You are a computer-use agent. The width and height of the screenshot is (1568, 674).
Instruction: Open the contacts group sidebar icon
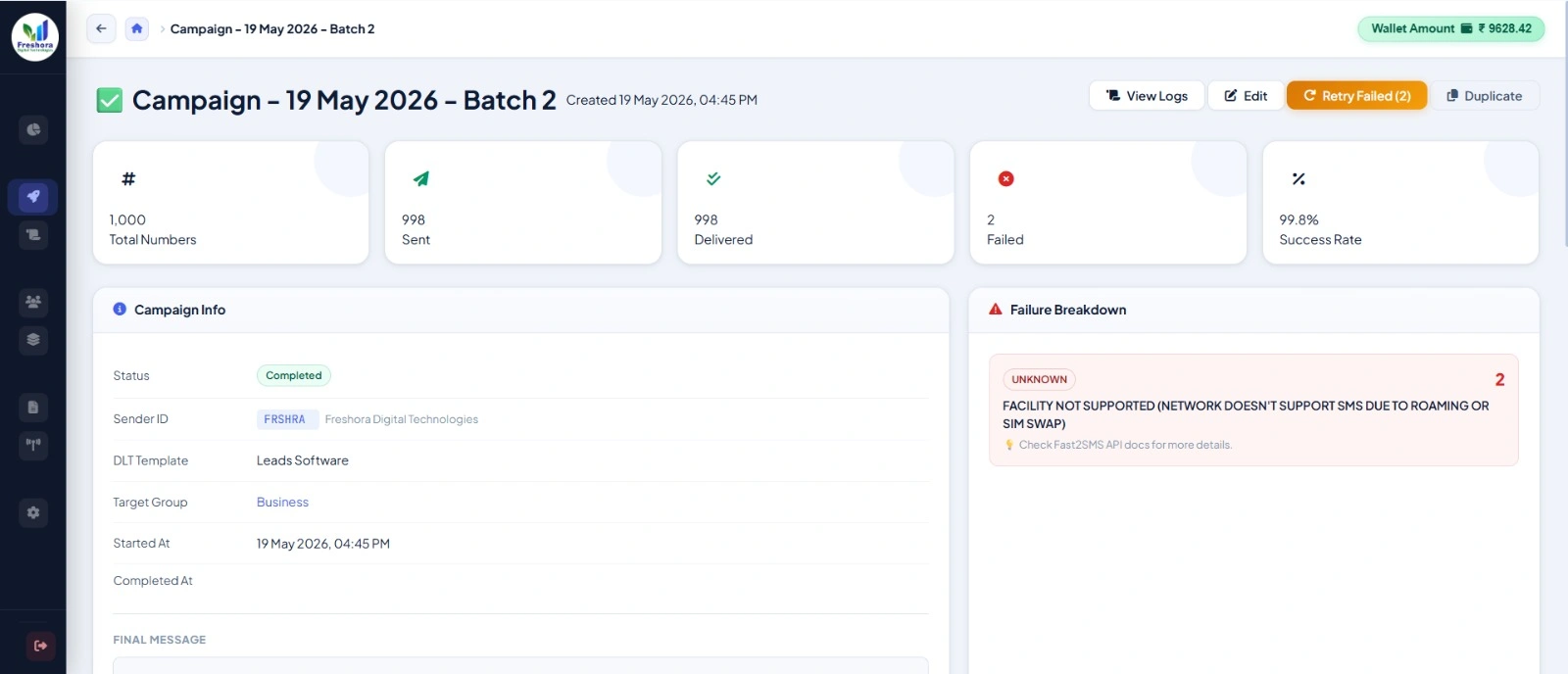[x=33, y=302]
